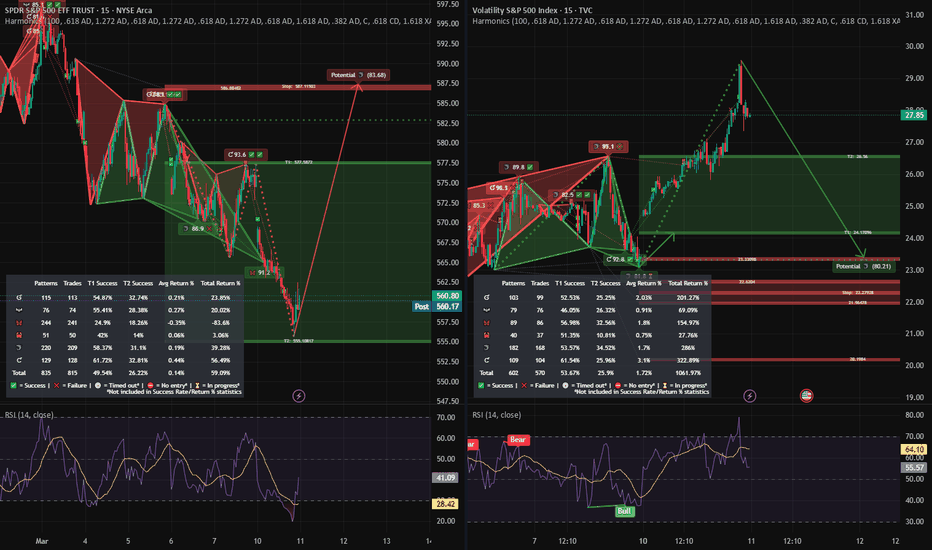Click the Post 560.17 price label

[437, 307]
